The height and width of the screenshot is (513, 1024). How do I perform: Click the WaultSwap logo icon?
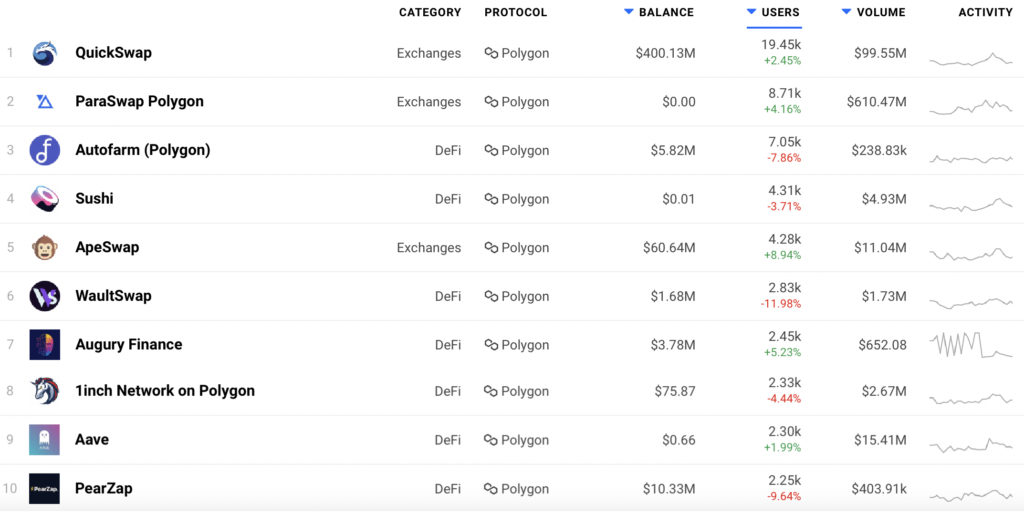point(44,296)
